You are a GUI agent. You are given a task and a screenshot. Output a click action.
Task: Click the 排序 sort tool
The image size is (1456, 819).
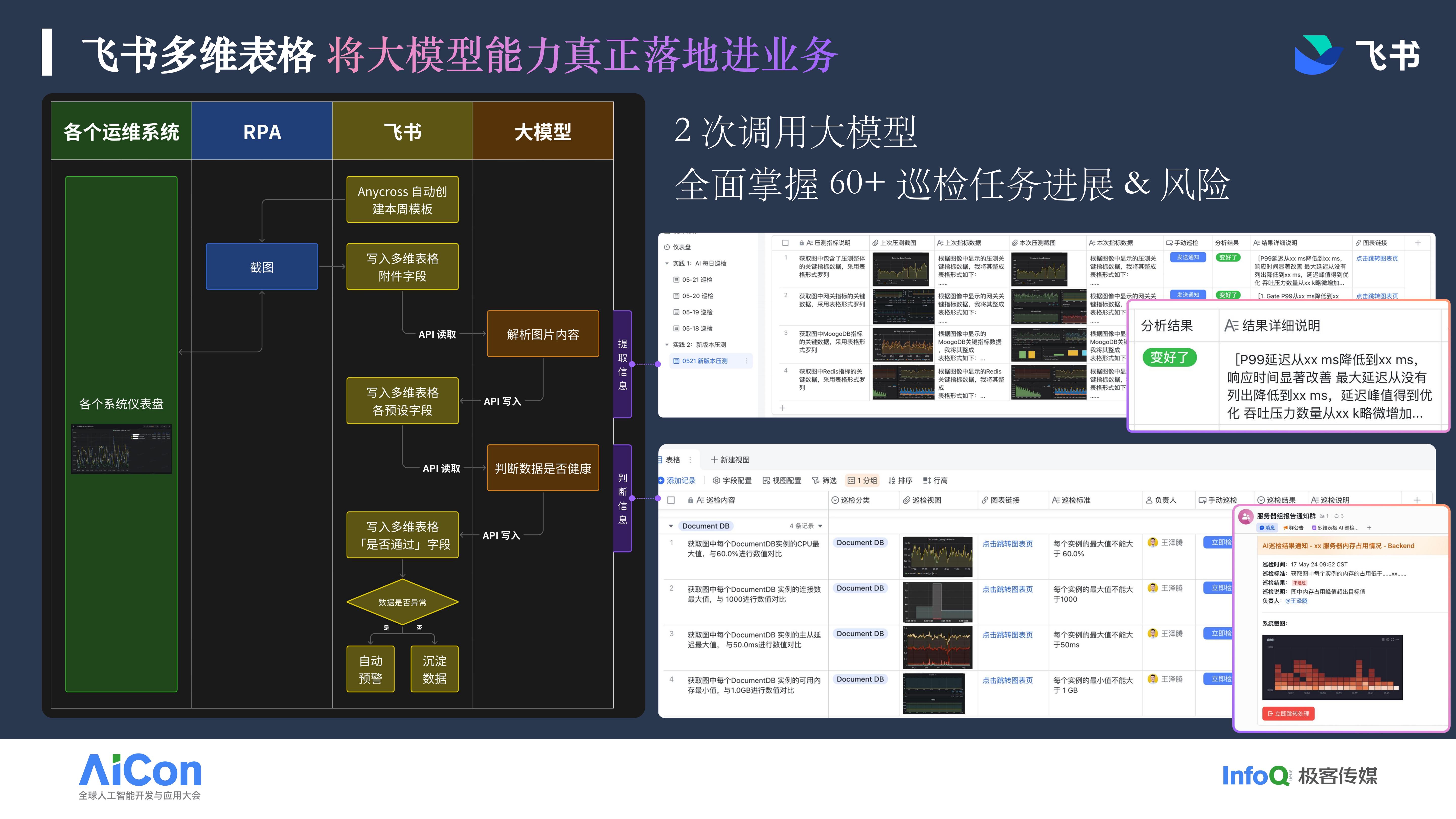point(900,481)
